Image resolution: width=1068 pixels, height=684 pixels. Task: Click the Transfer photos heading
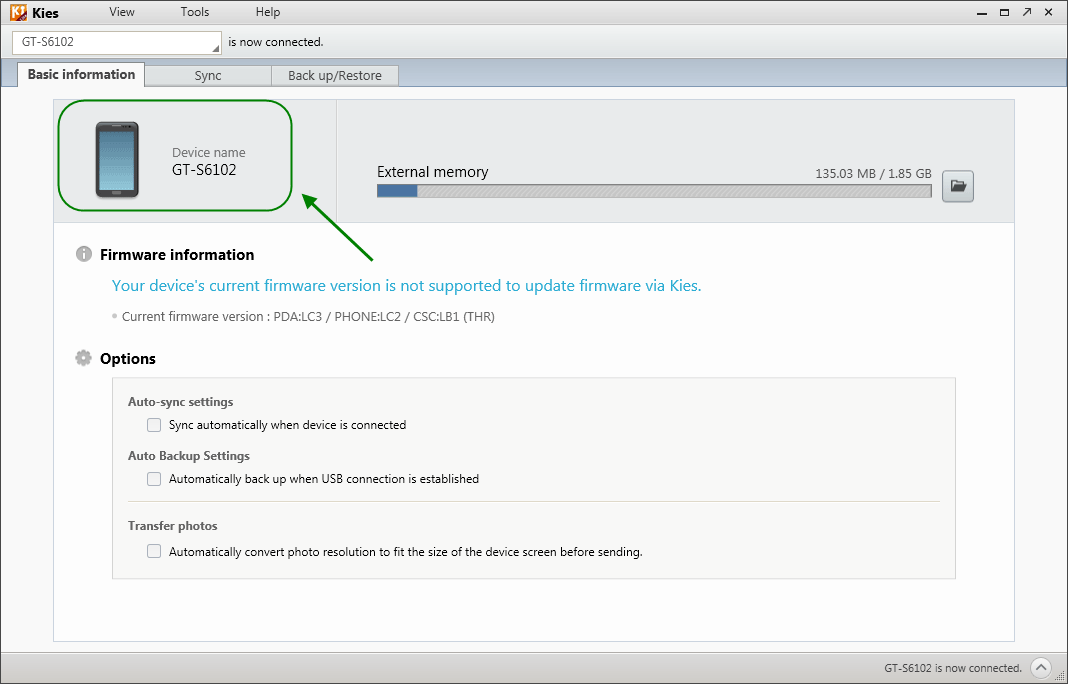pos(172,526)
